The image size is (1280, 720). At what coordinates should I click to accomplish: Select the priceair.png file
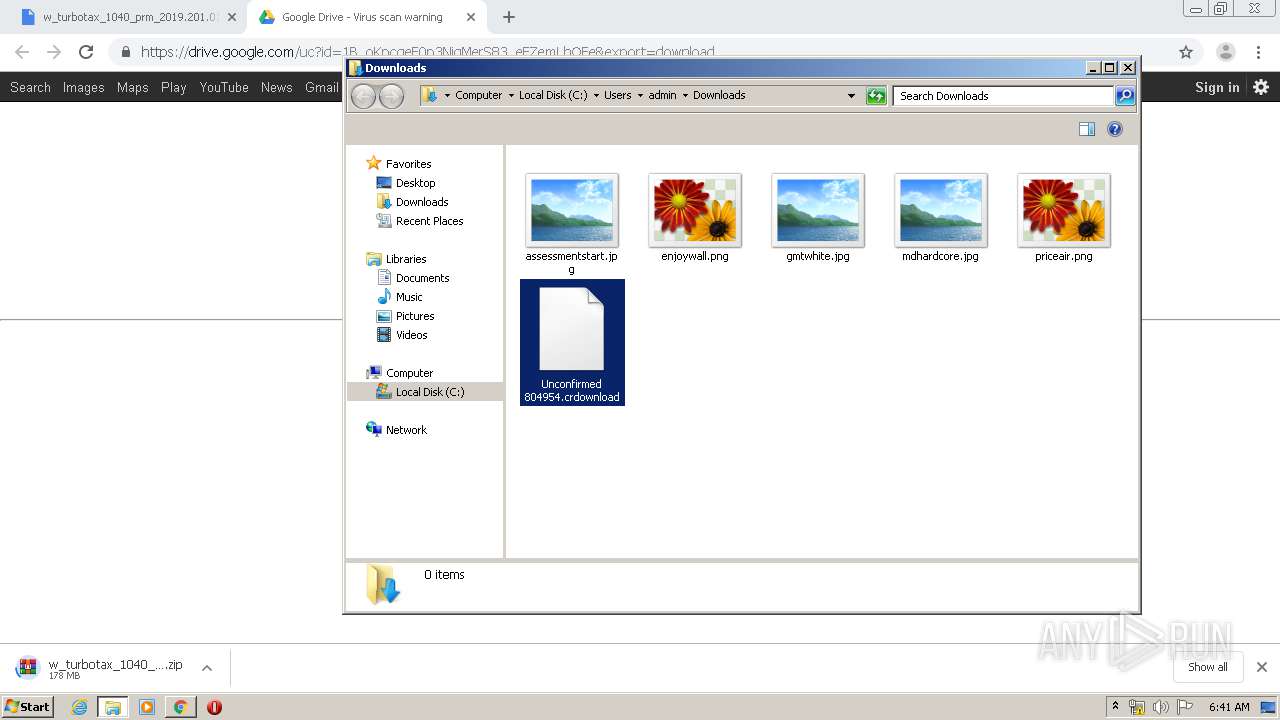[1064, 218]
